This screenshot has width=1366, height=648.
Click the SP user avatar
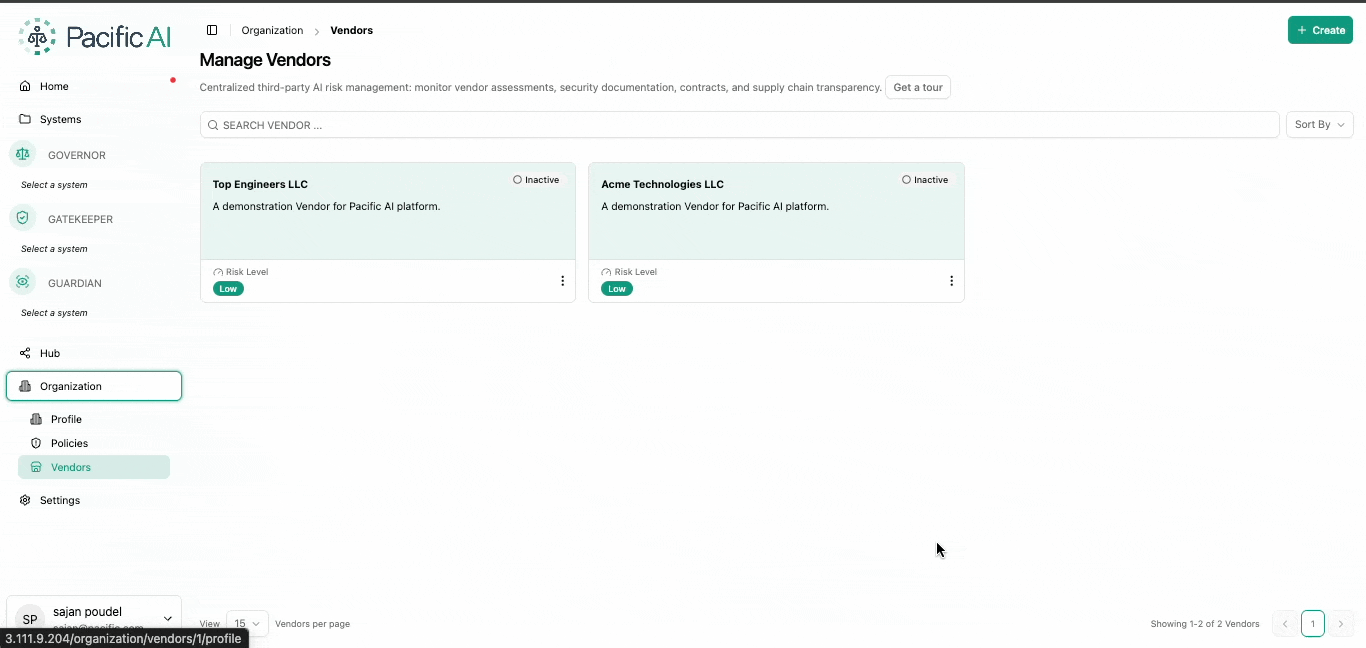coord(30,619)
